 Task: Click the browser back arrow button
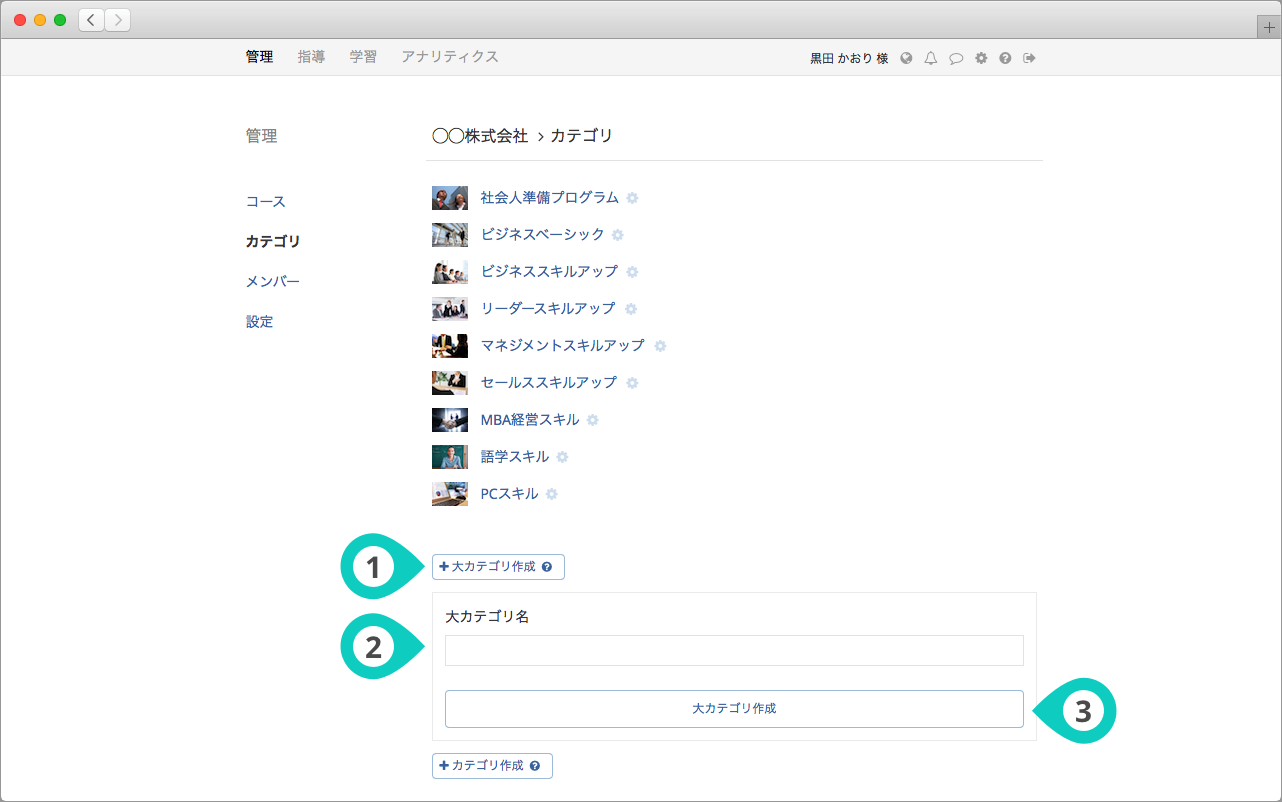tap(92, 20)
